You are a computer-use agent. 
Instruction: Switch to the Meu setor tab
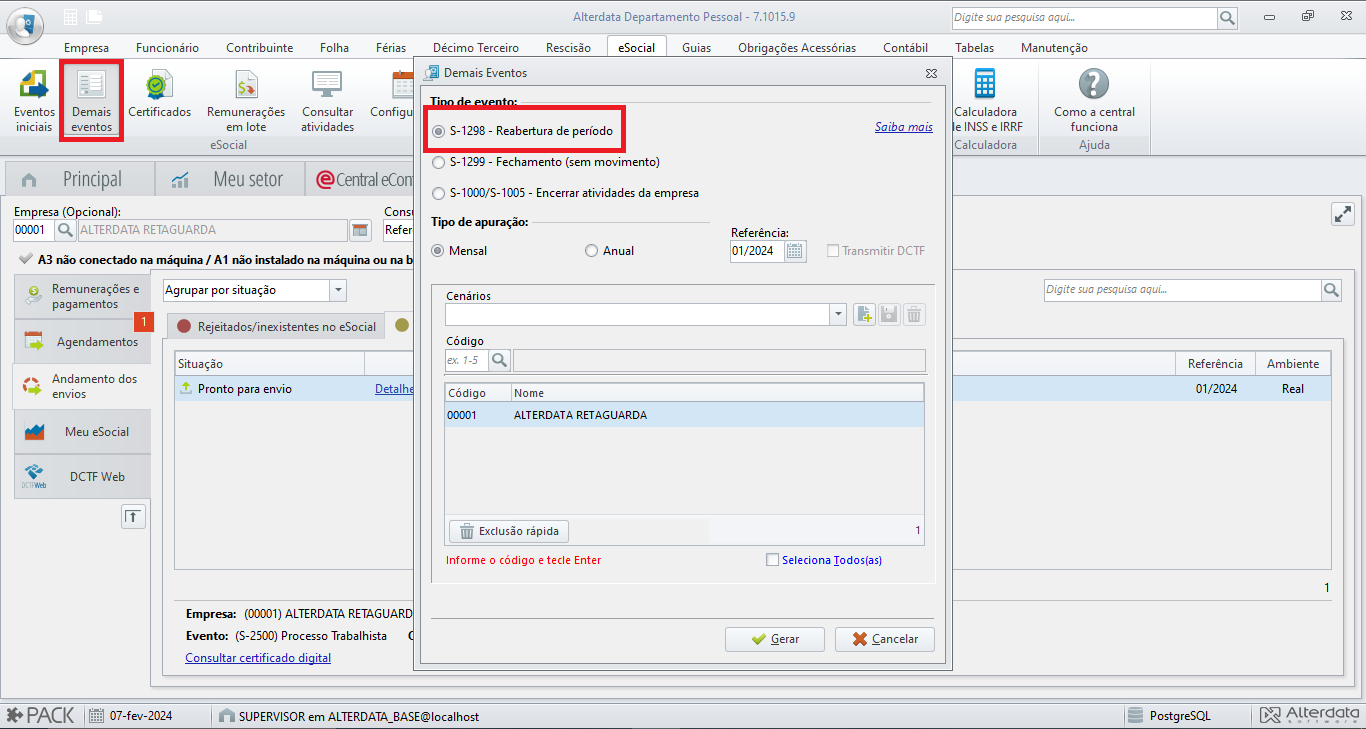pyautogui.click(x=231, y=179)
